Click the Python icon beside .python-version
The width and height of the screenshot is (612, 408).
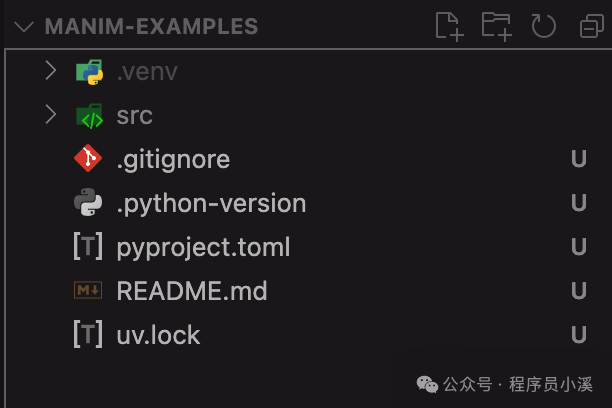[x=89, y=203]
